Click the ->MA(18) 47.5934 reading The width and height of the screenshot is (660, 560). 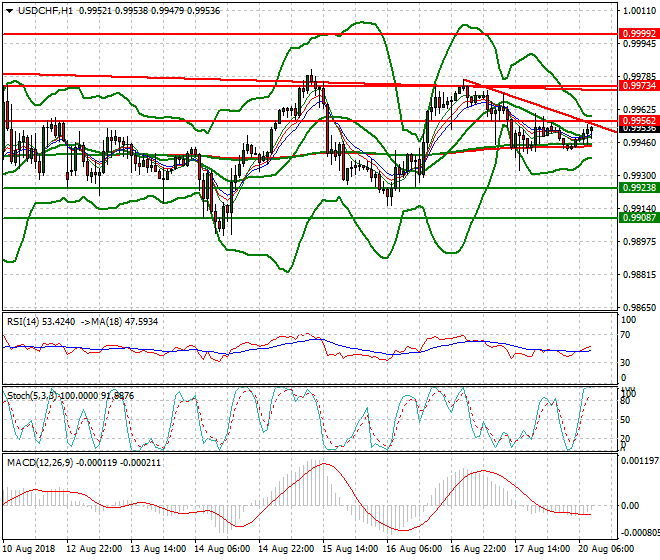(x=120, y=322)
